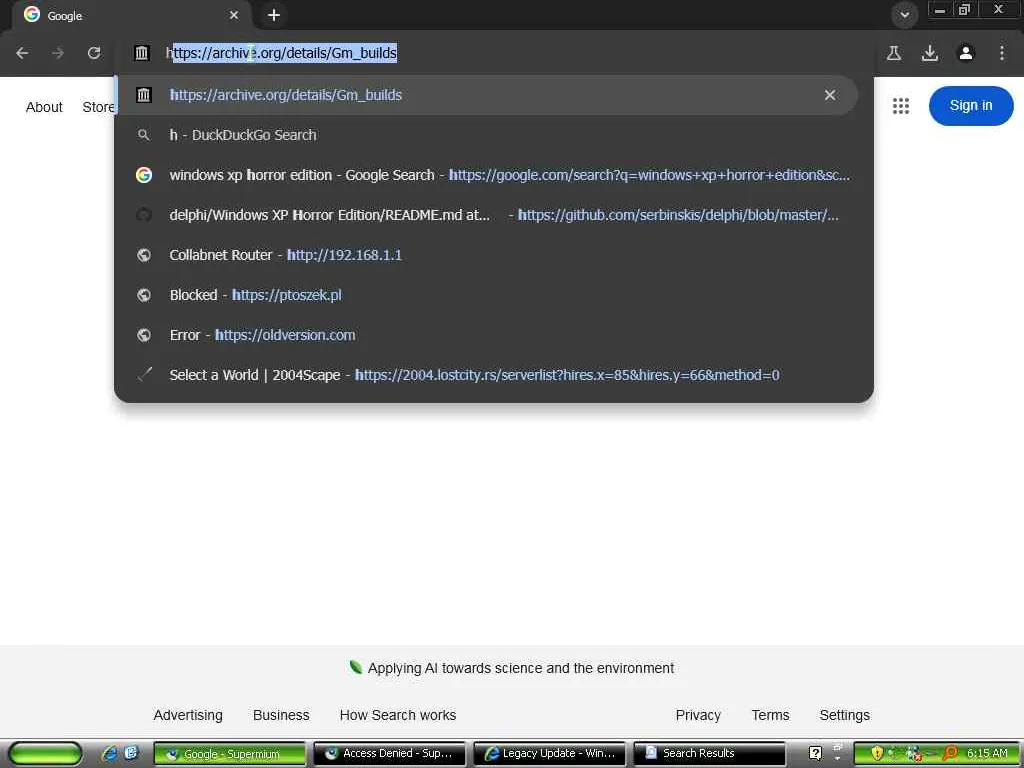Click the Sign in button
Screen dimensions: 1024x768
(971, 106)
